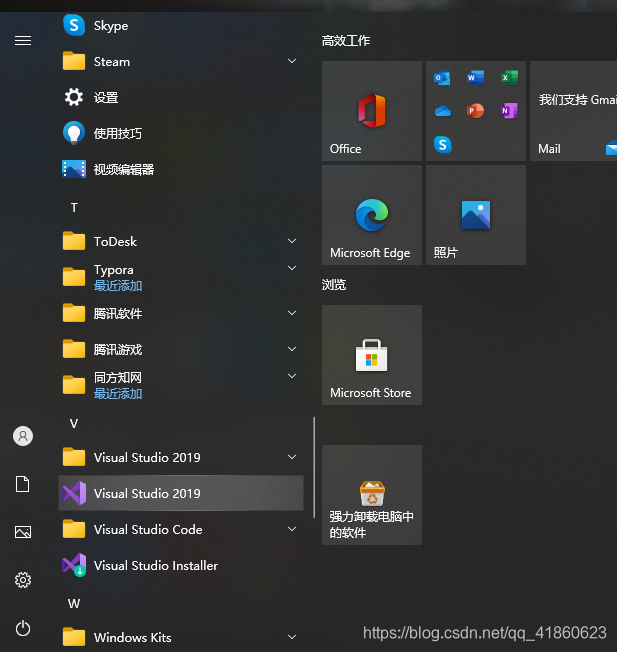This screenshot has width=617, height=652.
Task: Open OneNote in the Office group tile
Action: pyautogui.click(x=509, y=111)
